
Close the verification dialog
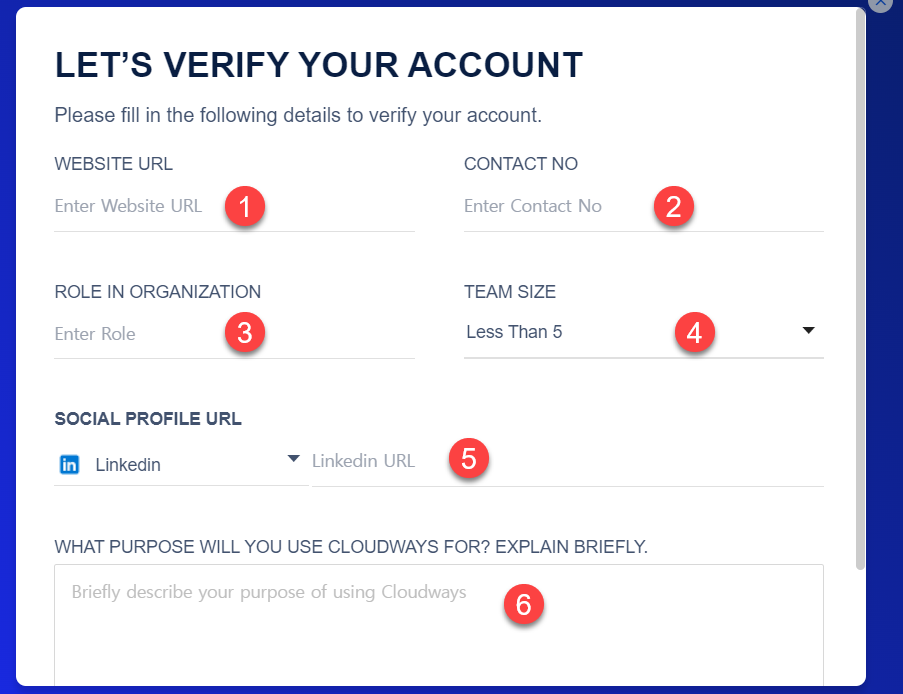(x=879, y=5)
